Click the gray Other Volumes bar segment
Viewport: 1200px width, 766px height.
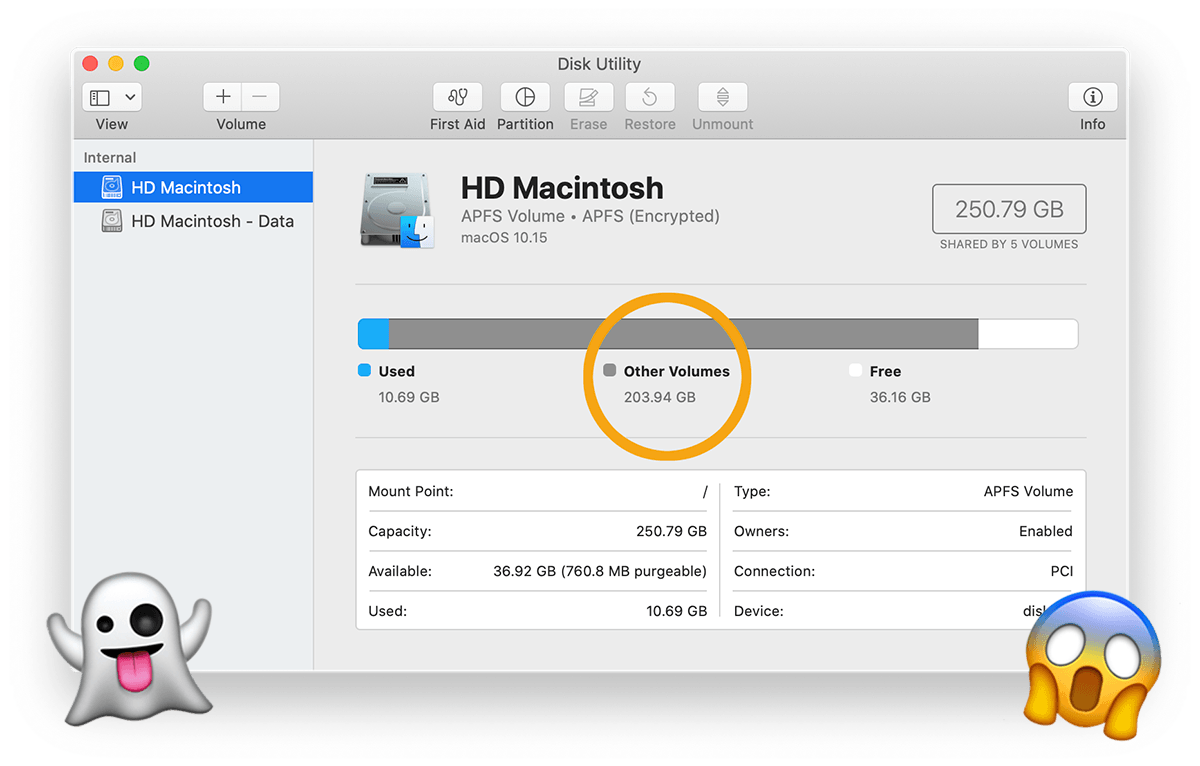pos(683,334)
